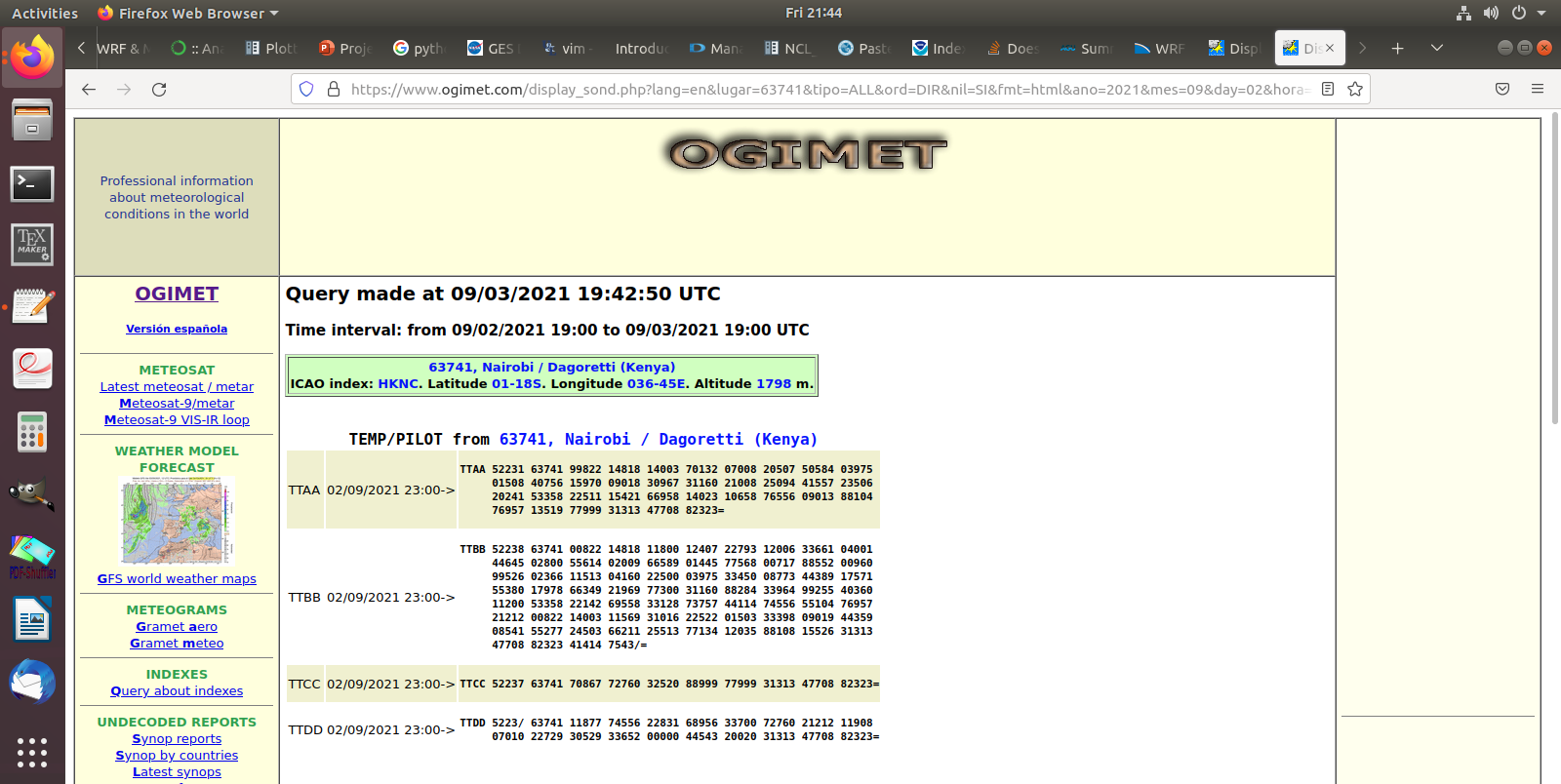Switch to the WRF & N tab

click(x=122, y=48)
